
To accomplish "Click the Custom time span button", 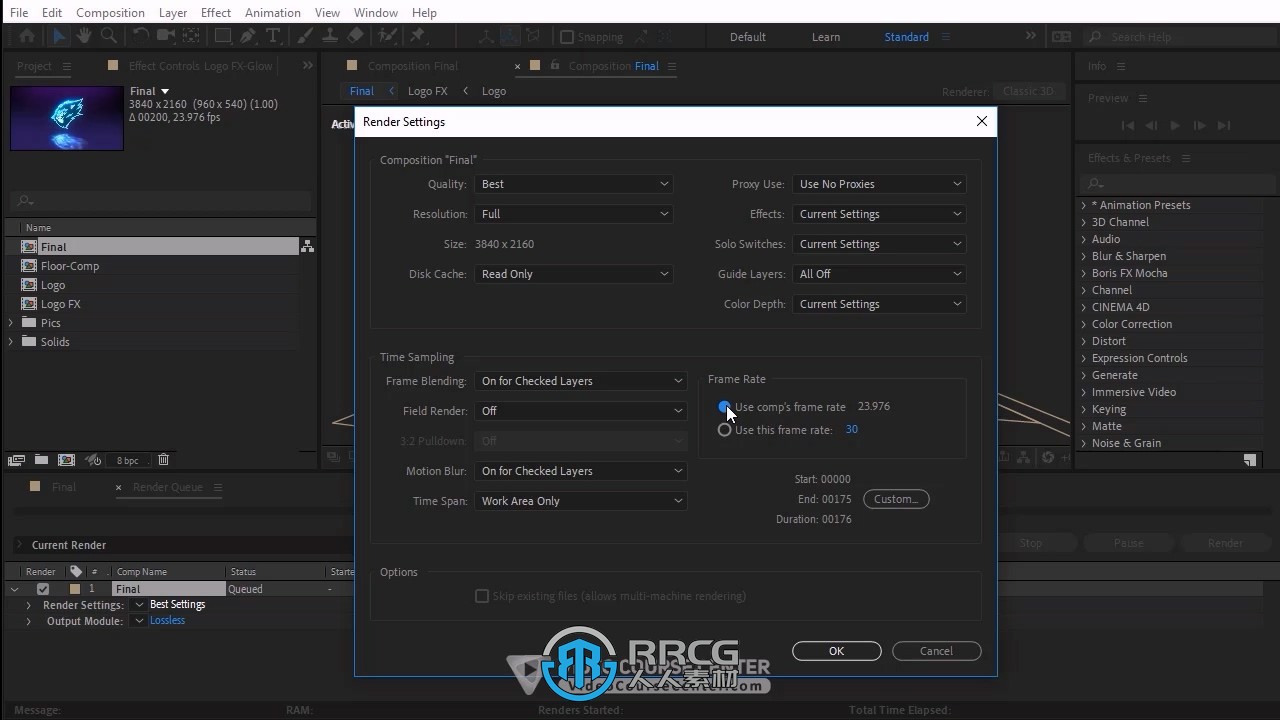I will pos(896,499).
